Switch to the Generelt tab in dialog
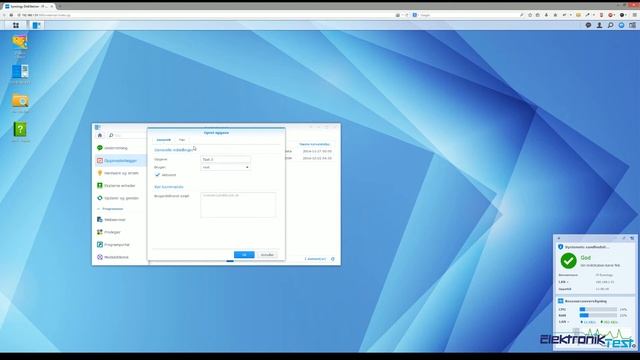640x360 pixels. pos(164,140)
